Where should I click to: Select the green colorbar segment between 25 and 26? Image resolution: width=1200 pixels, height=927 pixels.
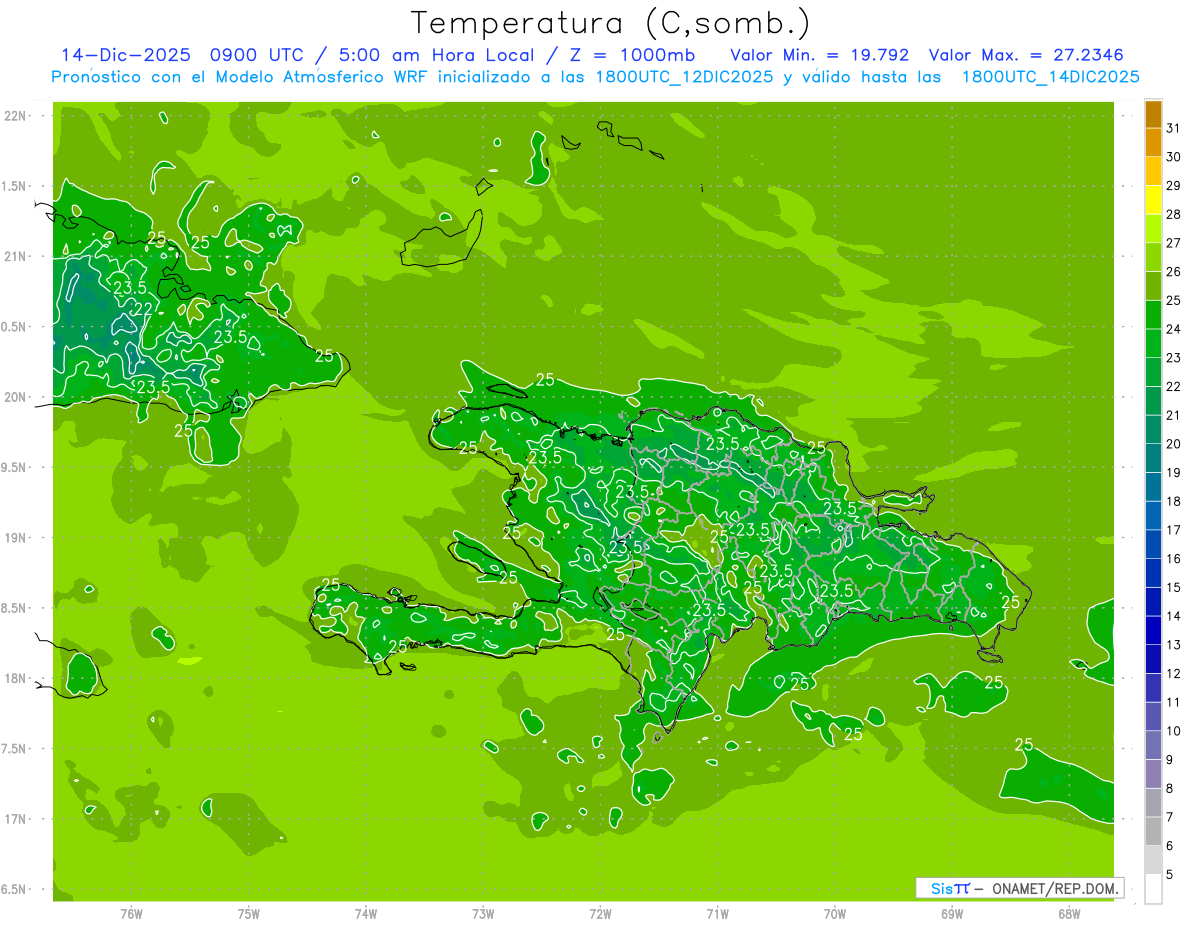1153,286
